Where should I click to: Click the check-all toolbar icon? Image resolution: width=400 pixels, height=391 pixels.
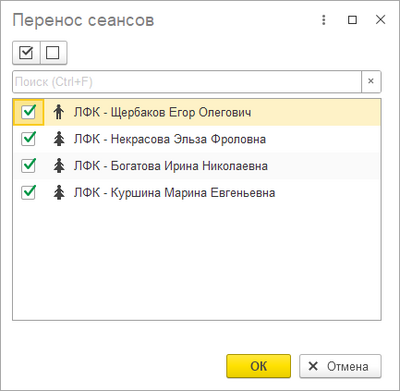[x=26, y=53]
